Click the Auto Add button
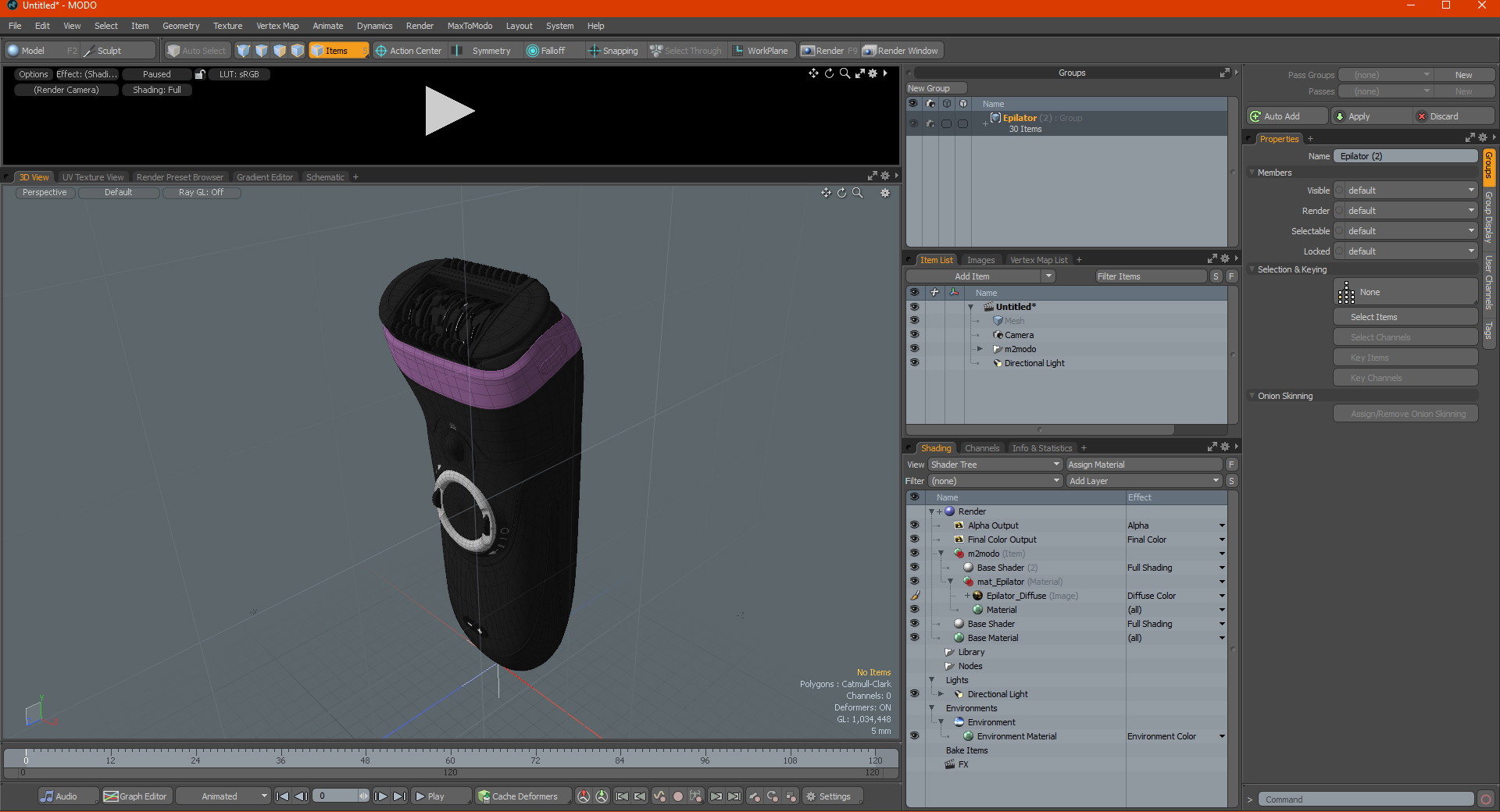Image resolution: width=1500 pixels, height=812 pixels. click(1287, 116)
